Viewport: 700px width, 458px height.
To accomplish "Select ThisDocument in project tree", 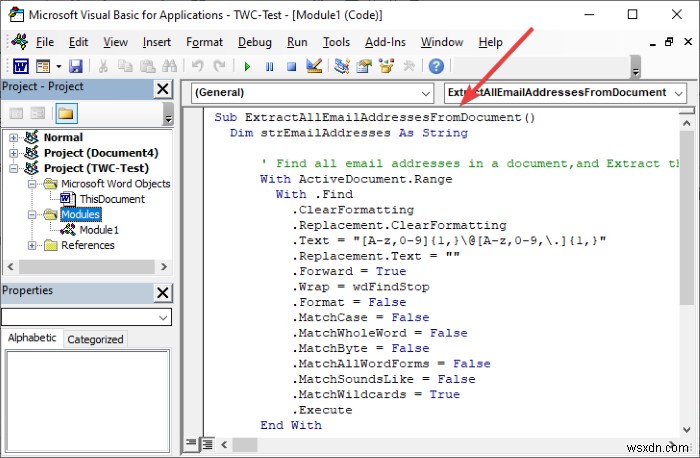I will 112,199.
